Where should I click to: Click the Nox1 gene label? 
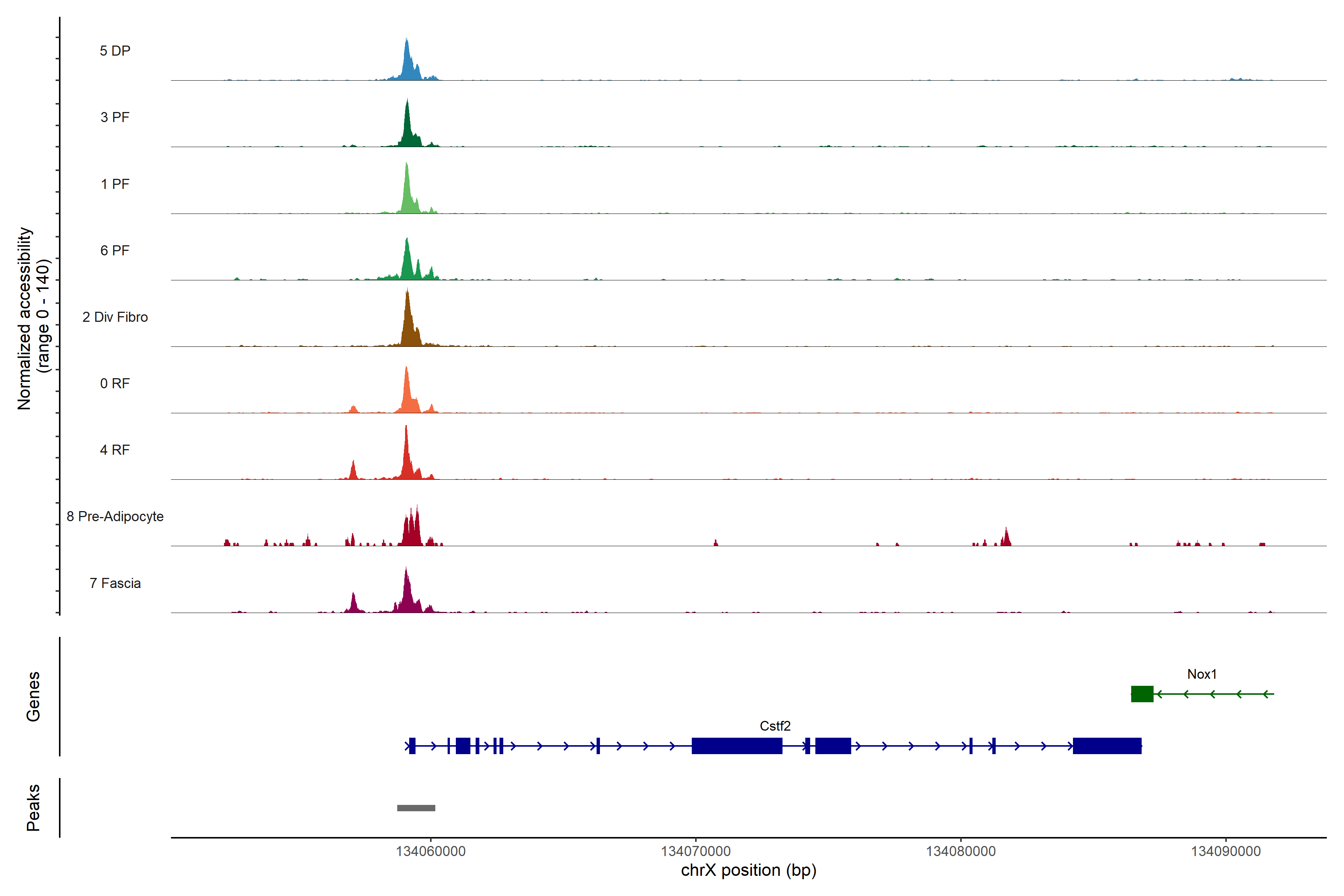pos(1202,674)
